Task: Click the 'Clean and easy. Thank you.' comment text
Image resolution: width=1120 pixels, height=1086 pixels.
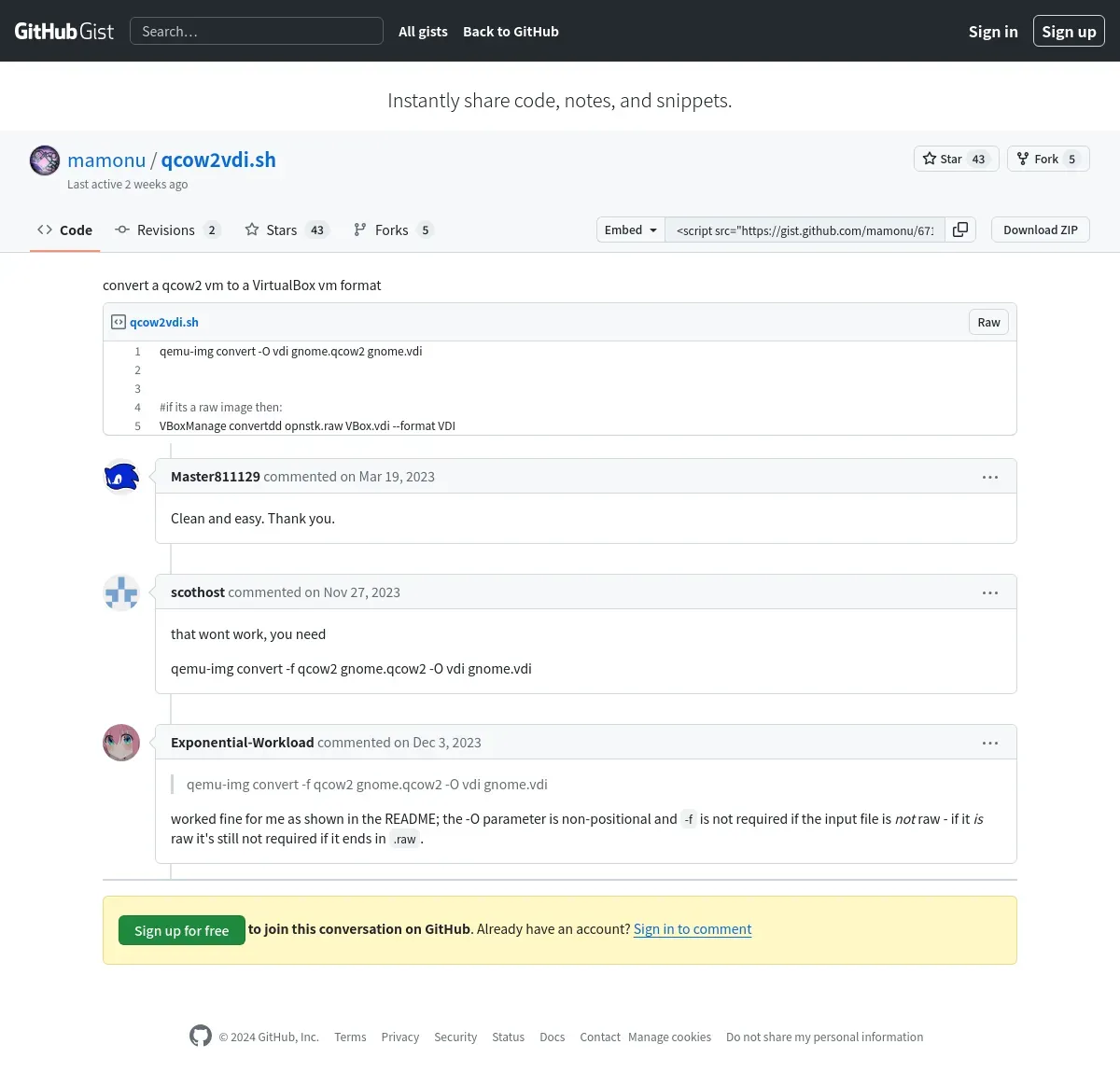Action: point(253,519)
